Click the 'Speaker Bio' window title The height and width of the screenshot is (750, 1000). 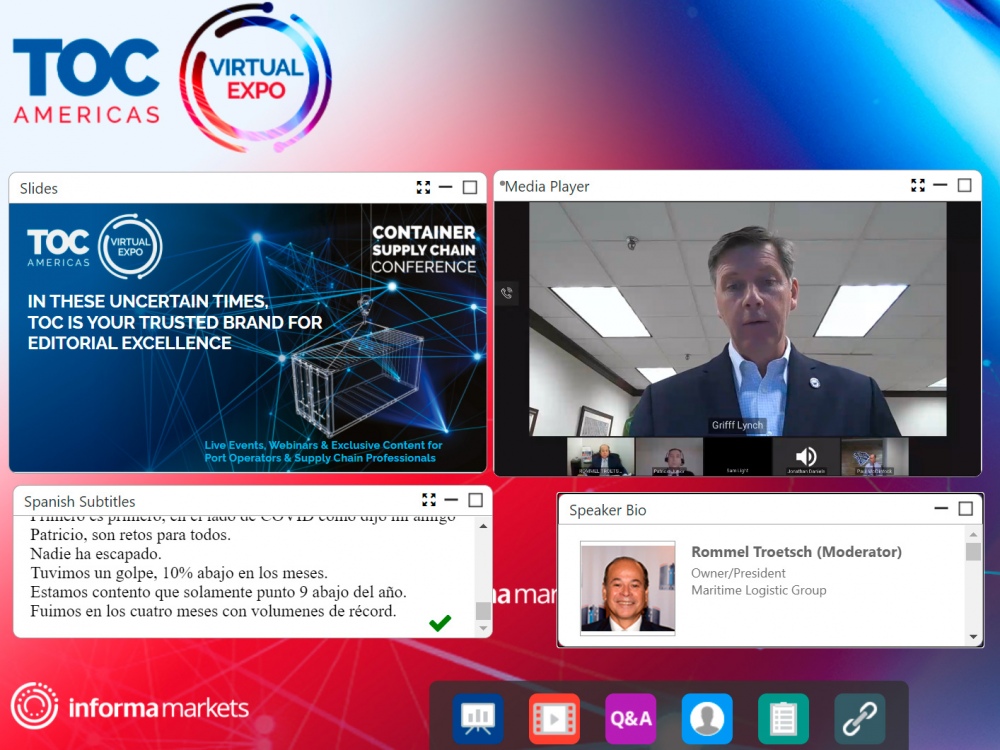point(608,510)
